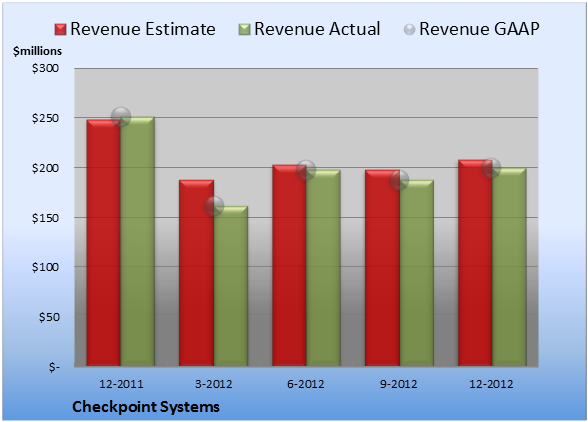Click the GAAP marker sphere for 12-2012
Image resolution: width=588 pixels, height=422 pixels.
tap(491, 168)
